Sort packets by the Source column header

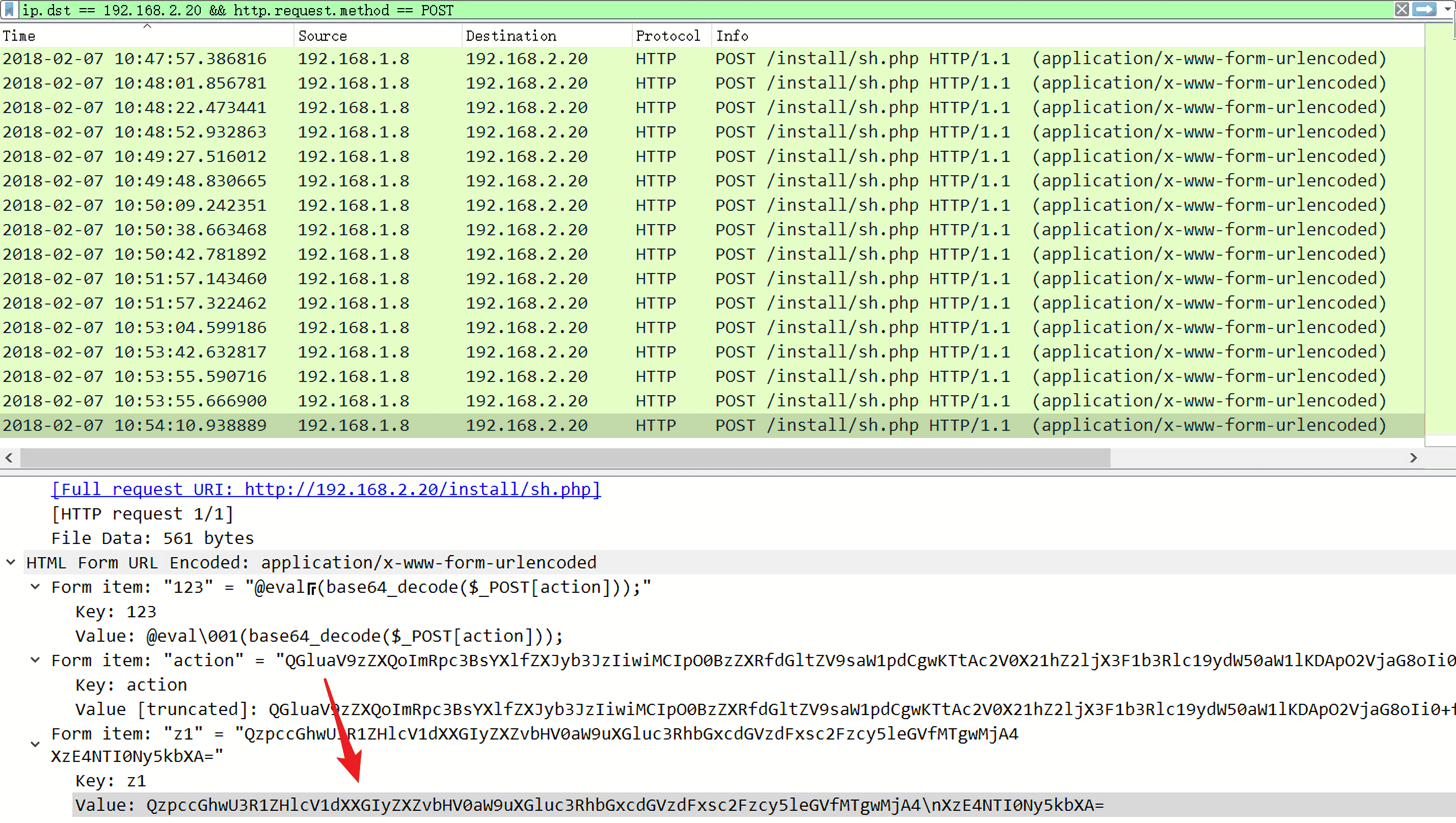[x=378, y=36]
